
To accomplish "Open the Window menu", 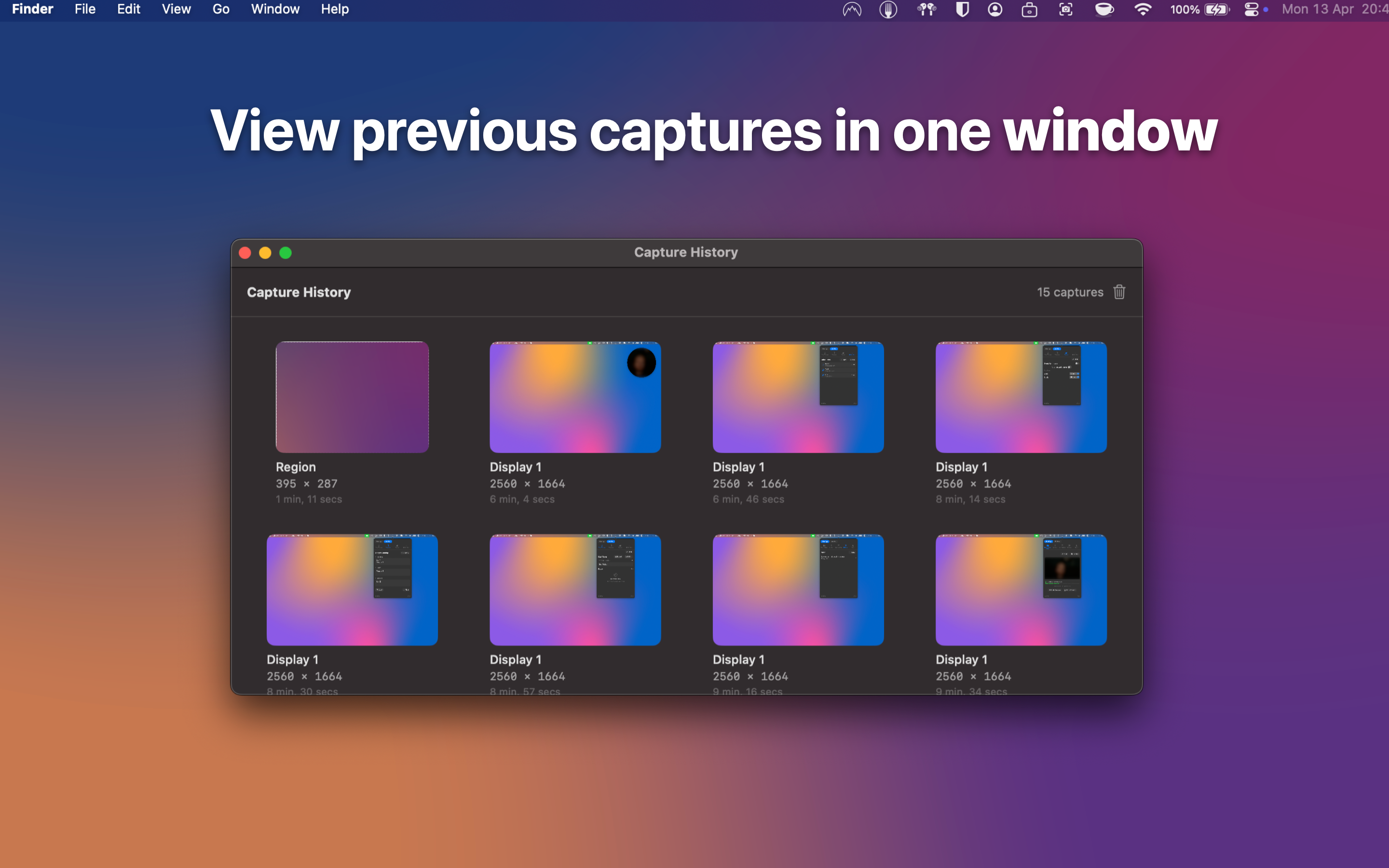I will pyautogui.click(x=275, y=9).
